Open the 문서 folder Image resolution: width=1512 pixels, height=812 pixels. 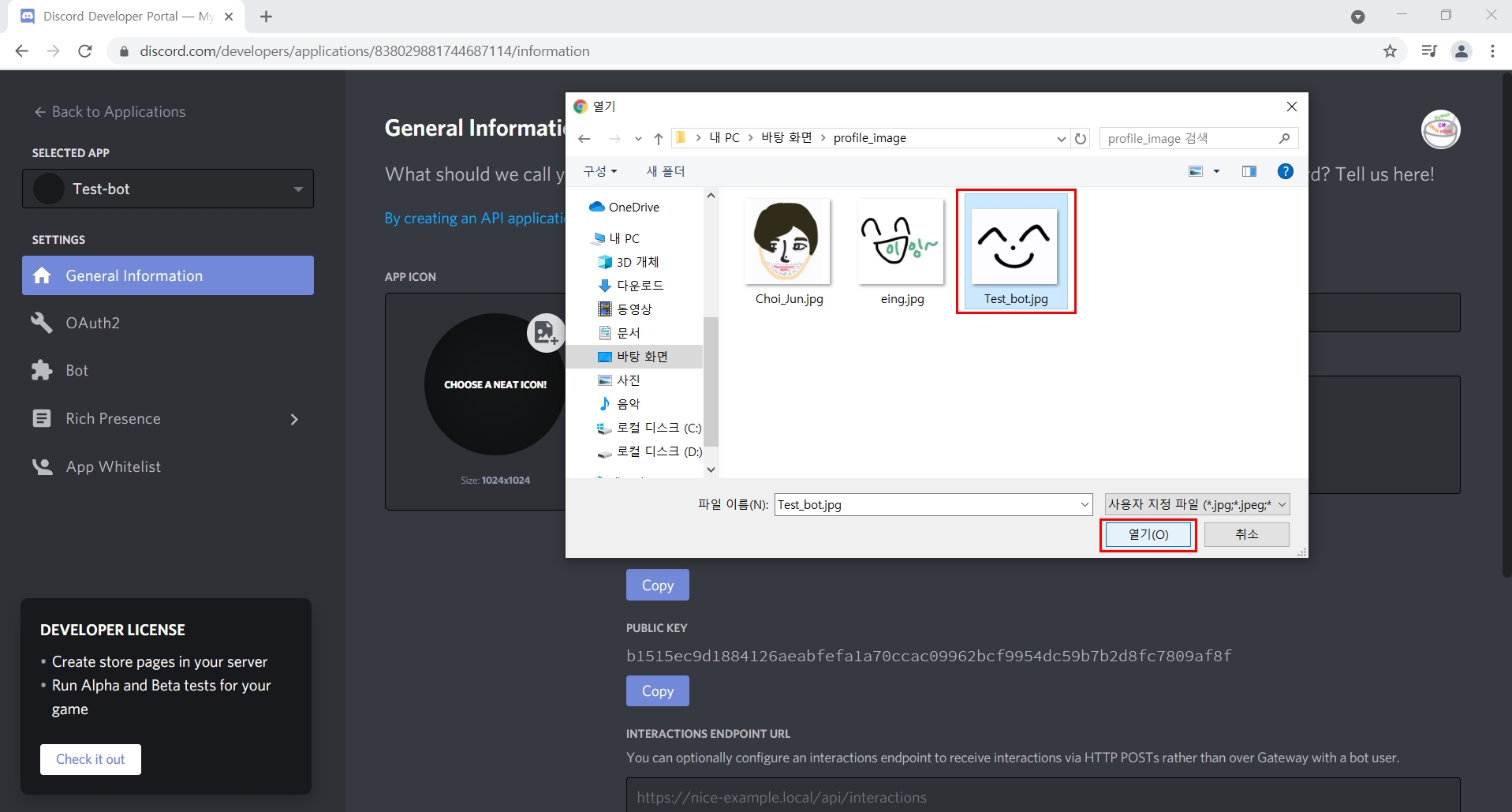pyautogui.click(x=619, y=333)
